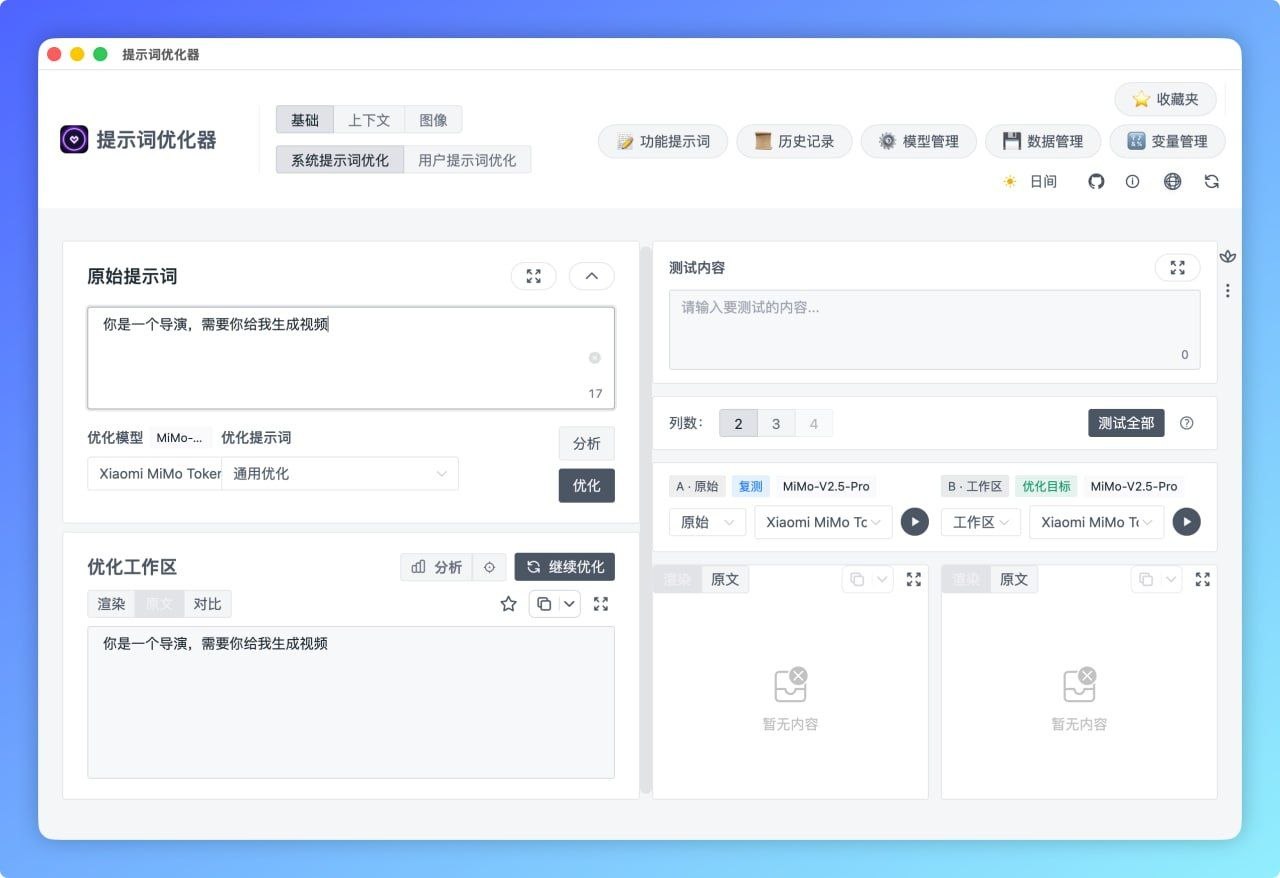Run test for column B 工作区
1280x878 pixels.
click(x=1186, y=522)
